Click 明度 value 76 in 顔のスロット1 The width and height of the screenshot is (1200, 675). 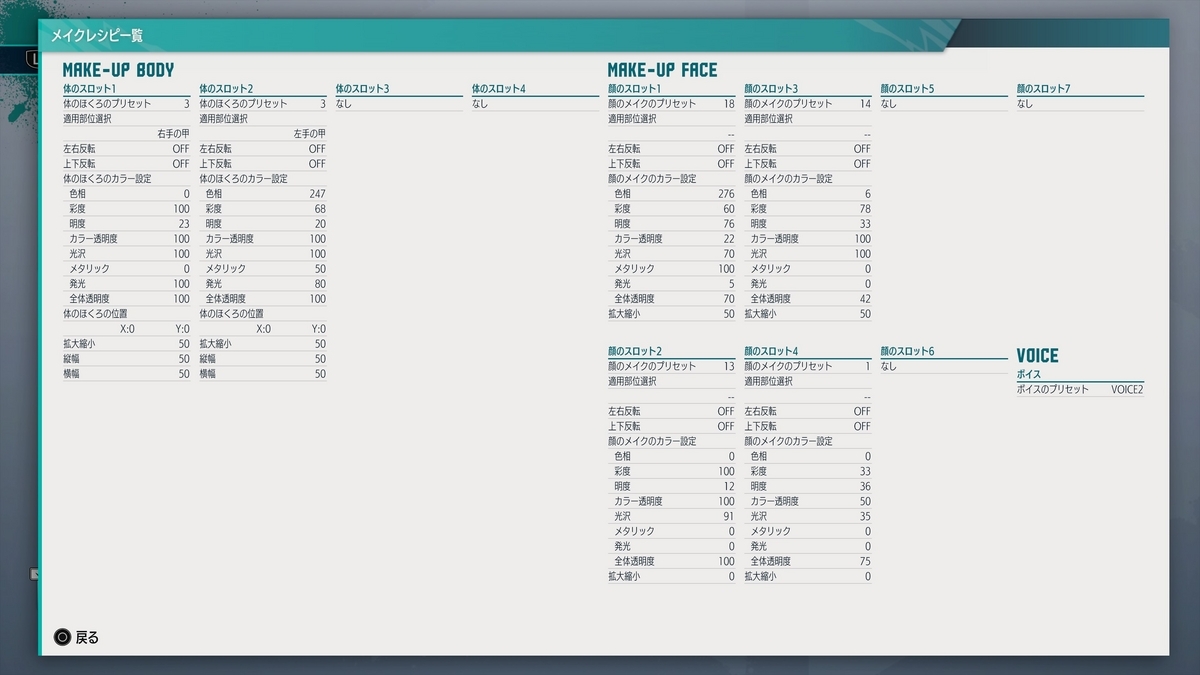(x=729, y=224)
